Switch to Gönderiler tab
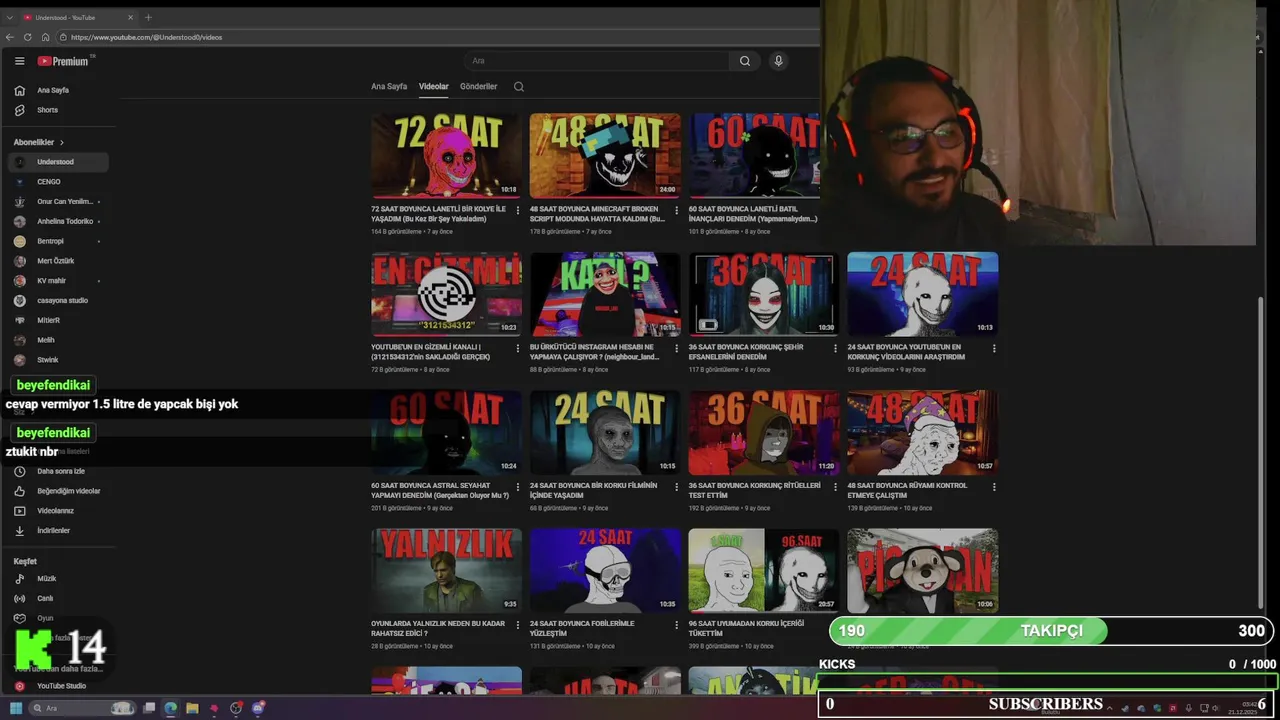 tap(478, 87)
